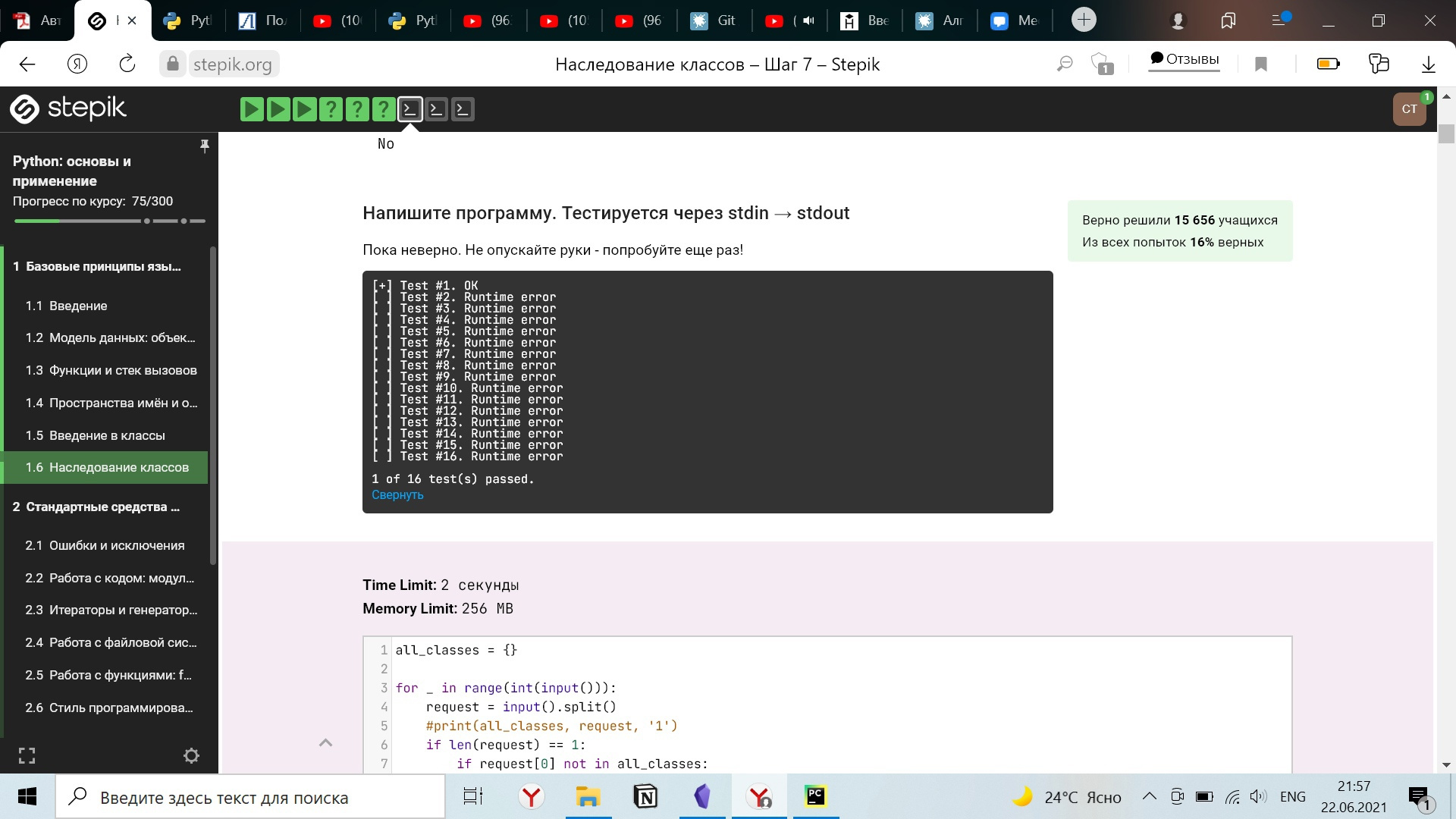Screen dimensions: 1456x819
Task: Open the ninth step with terminal icon
Action: point(463,109)
